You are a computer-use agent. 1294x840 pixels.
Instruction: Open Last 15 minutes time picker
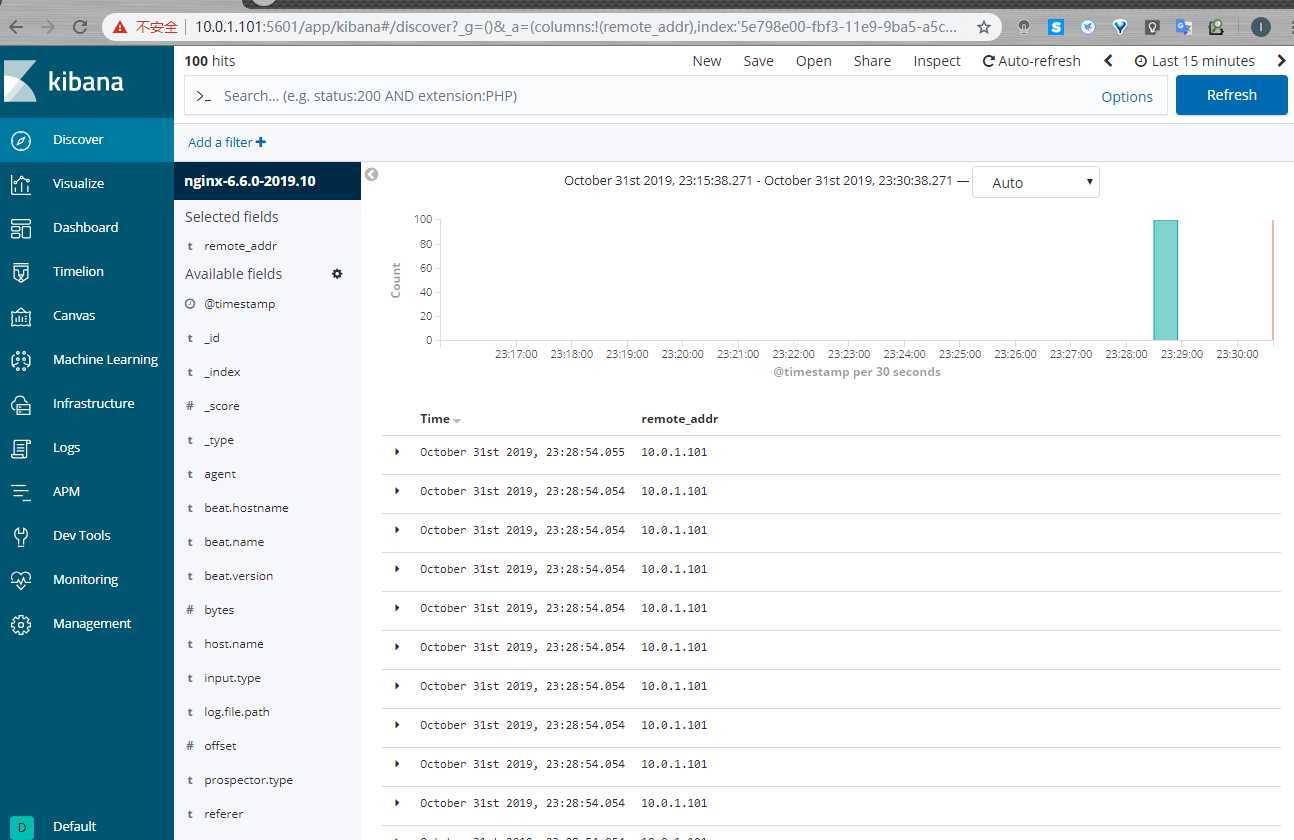[x=1194, y=61]
